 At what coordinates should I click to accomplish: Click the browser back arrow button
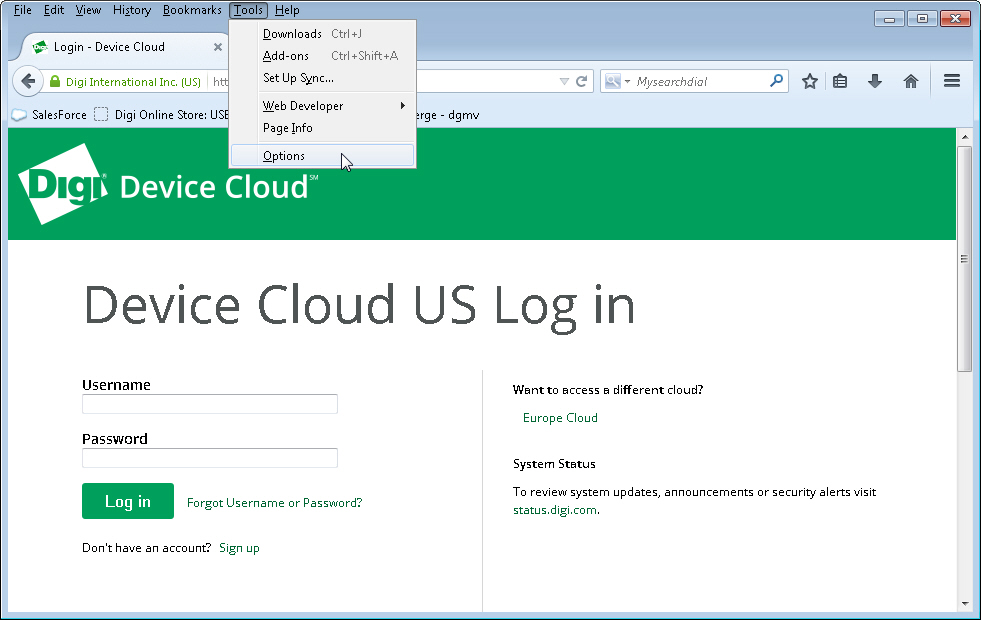29,82
